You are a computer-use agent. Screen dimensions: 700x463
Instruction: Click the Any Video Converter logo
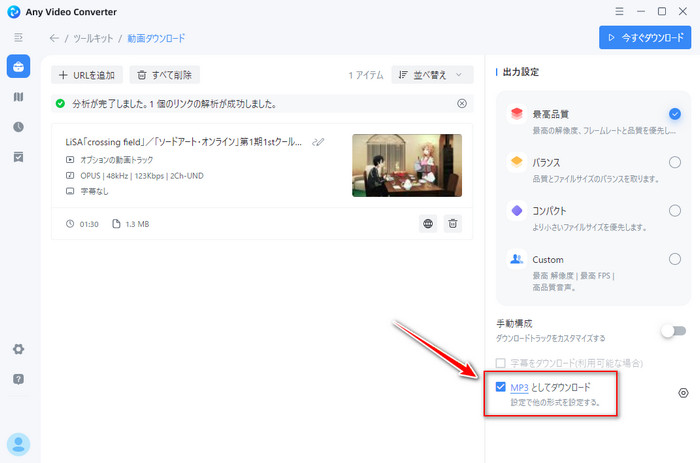click(14, 12)
